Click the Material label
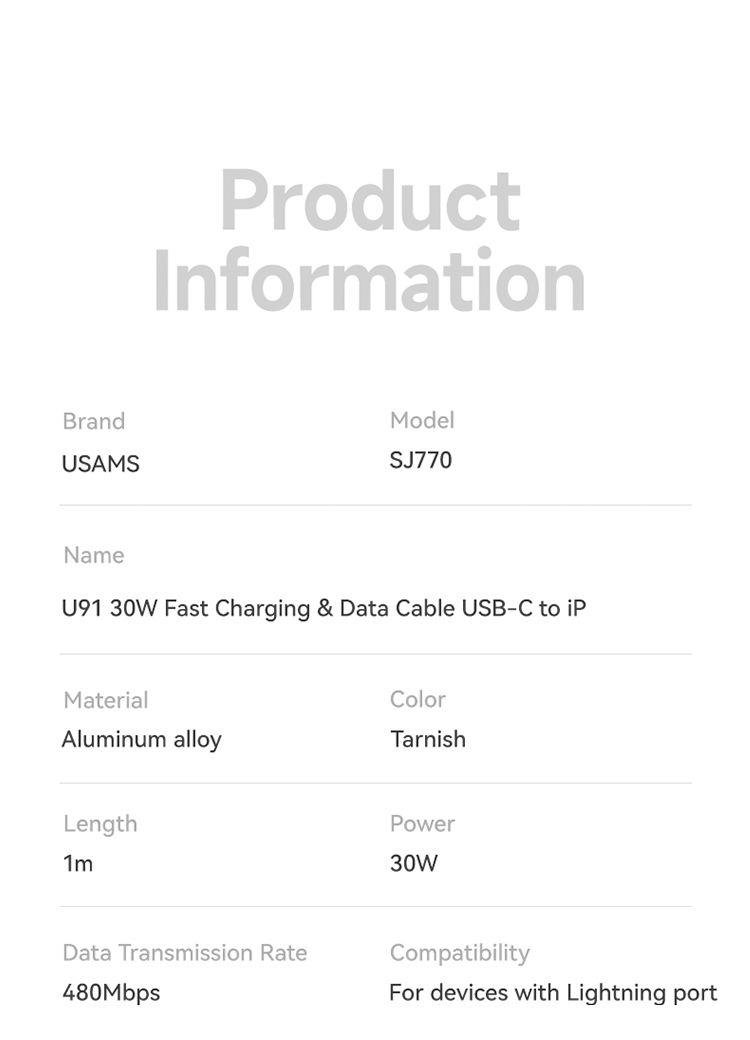This screenshot has width=750, height=1040. coord(105,700)
